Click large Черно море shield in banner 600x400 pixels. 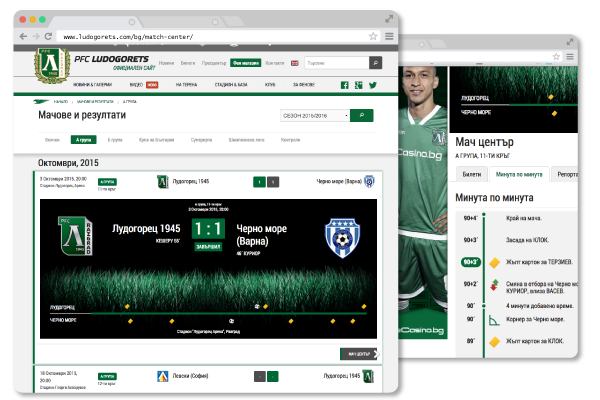click(342, 238)
